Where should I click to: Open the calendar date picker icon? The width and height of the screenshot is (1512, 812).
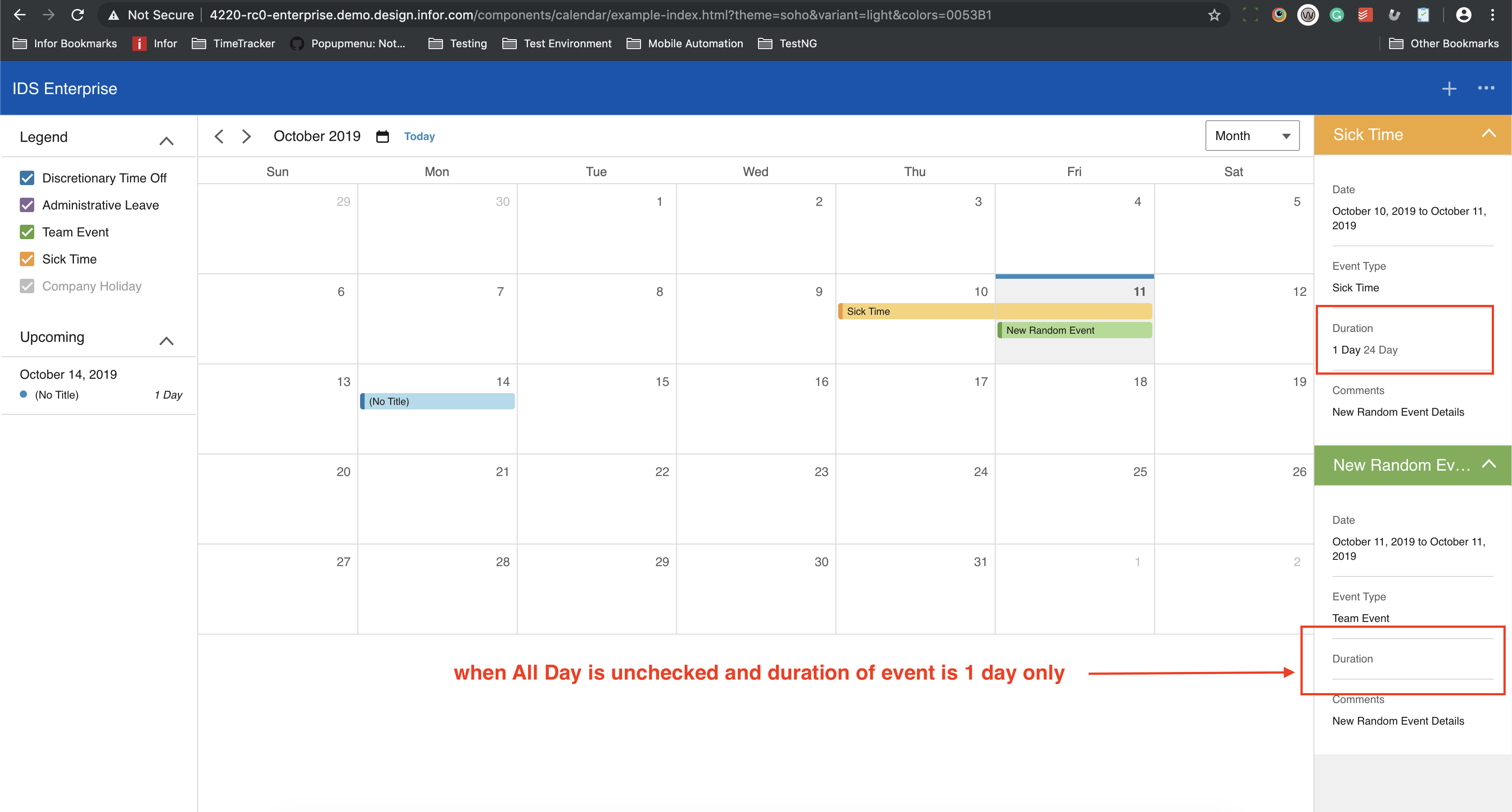pyautogui.click(x=383, y=136)
